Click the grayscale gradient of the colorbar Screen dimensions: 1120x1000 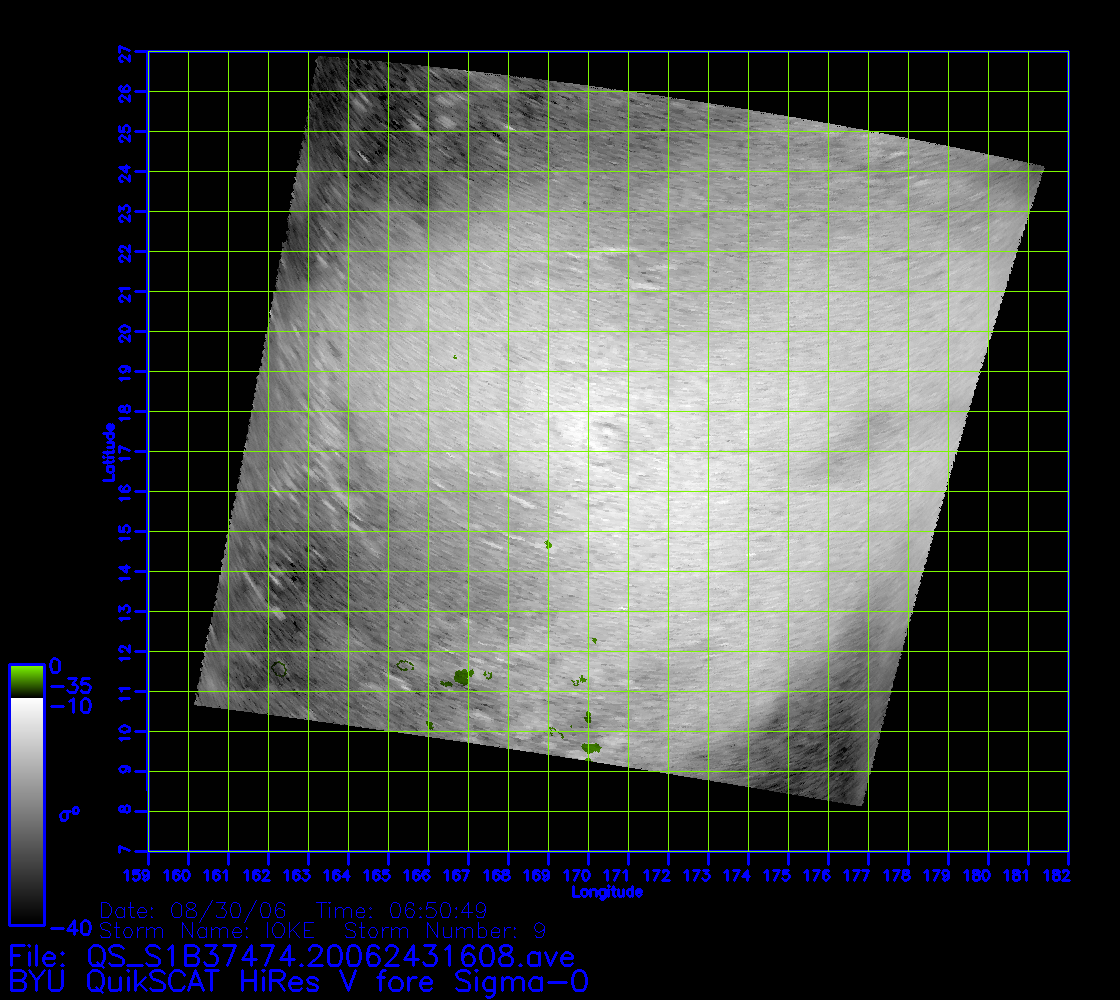26,810
